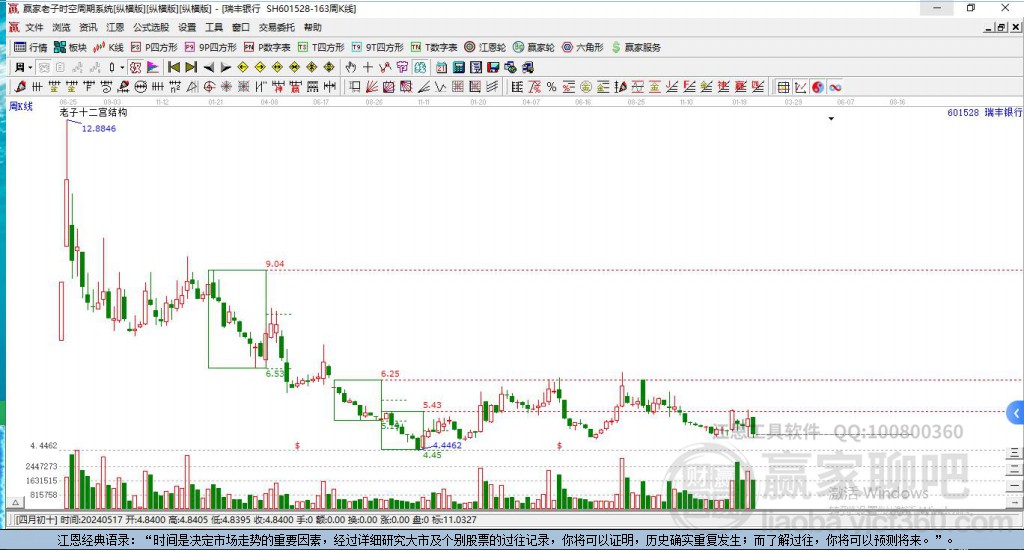This screenshot has height=550, width=1024.
Task: Click the last yellow diamond navigation icon
Action: (x=329, y=67)
